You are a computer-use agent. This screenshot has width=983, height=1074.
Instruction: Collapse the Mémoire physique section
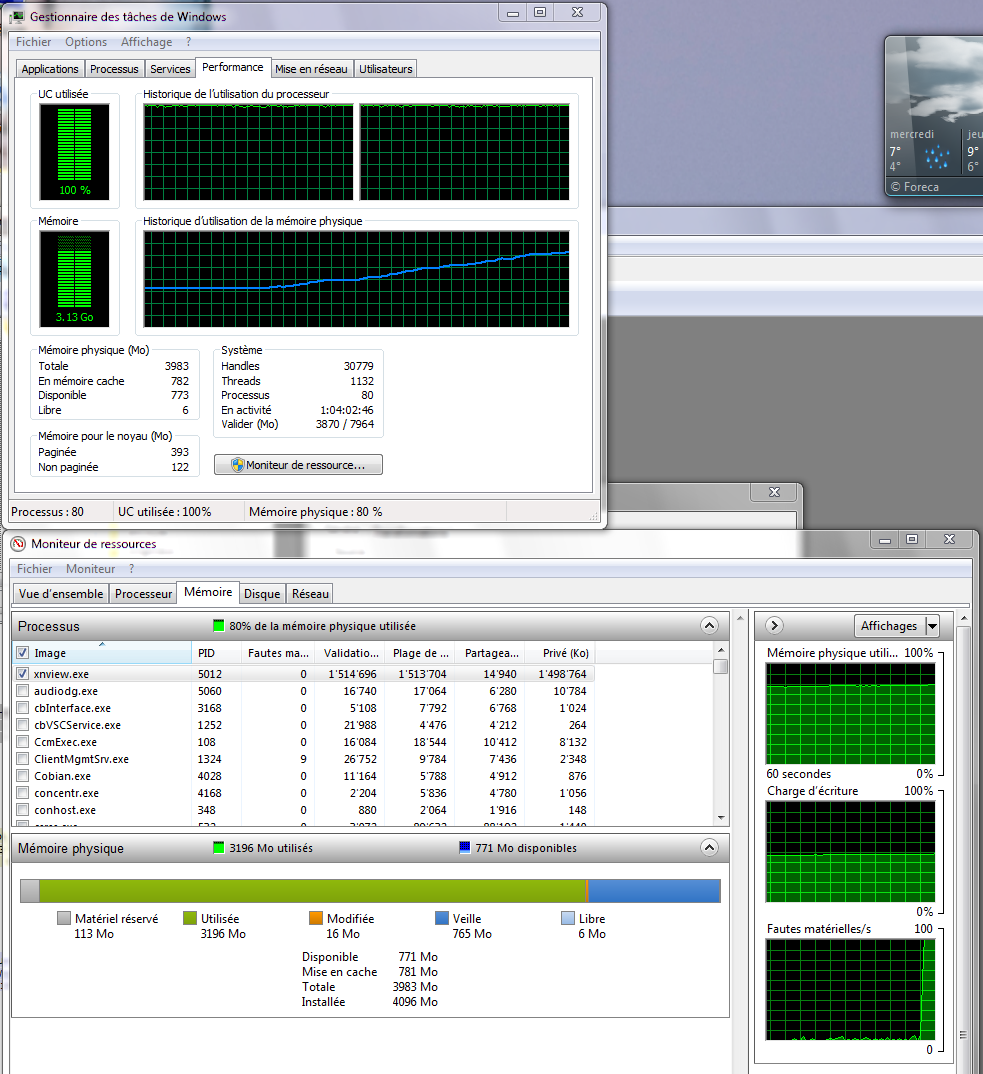pos(710,848)
